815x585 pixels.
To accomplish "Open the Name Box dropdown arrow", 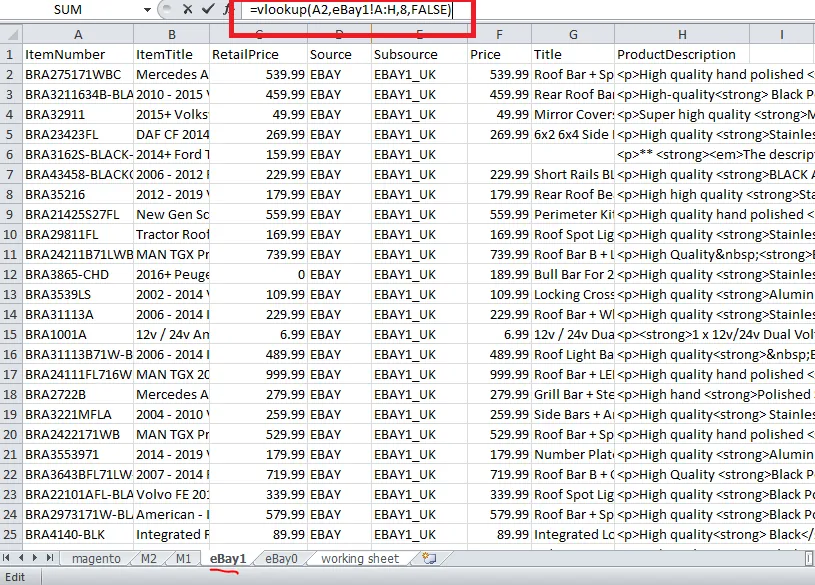I will coord(147,10).
